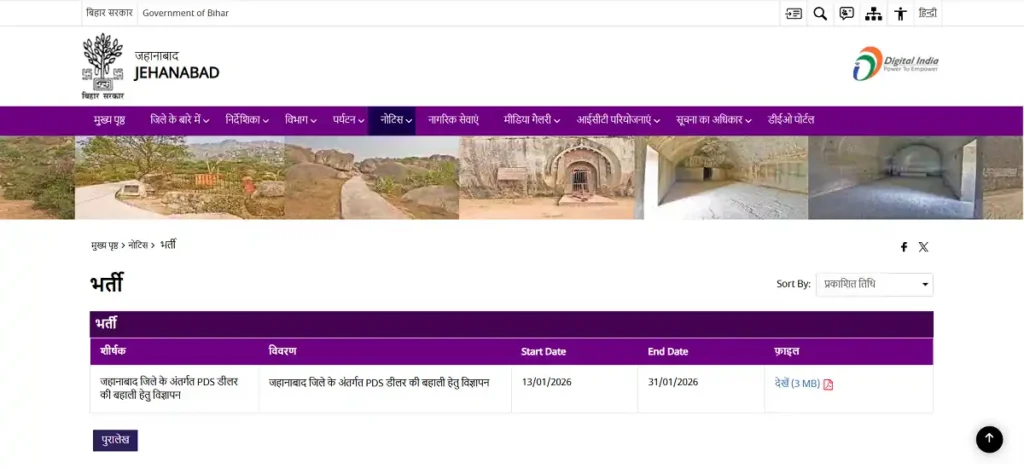This screenshot has width=1024, height=468.
Task: Switch language using हिन्दी toggle
Action: tap(928, 13)
